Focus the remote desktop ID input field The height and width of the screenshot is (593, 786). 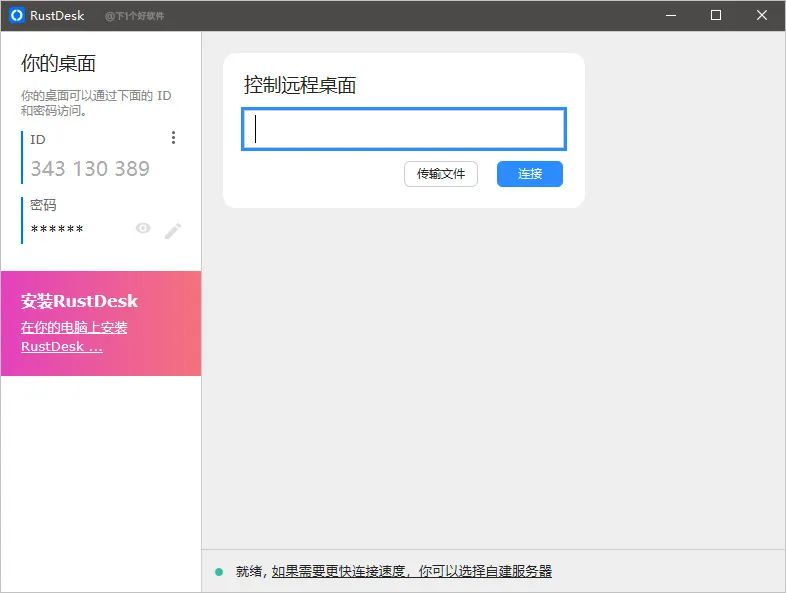point(404,129)
